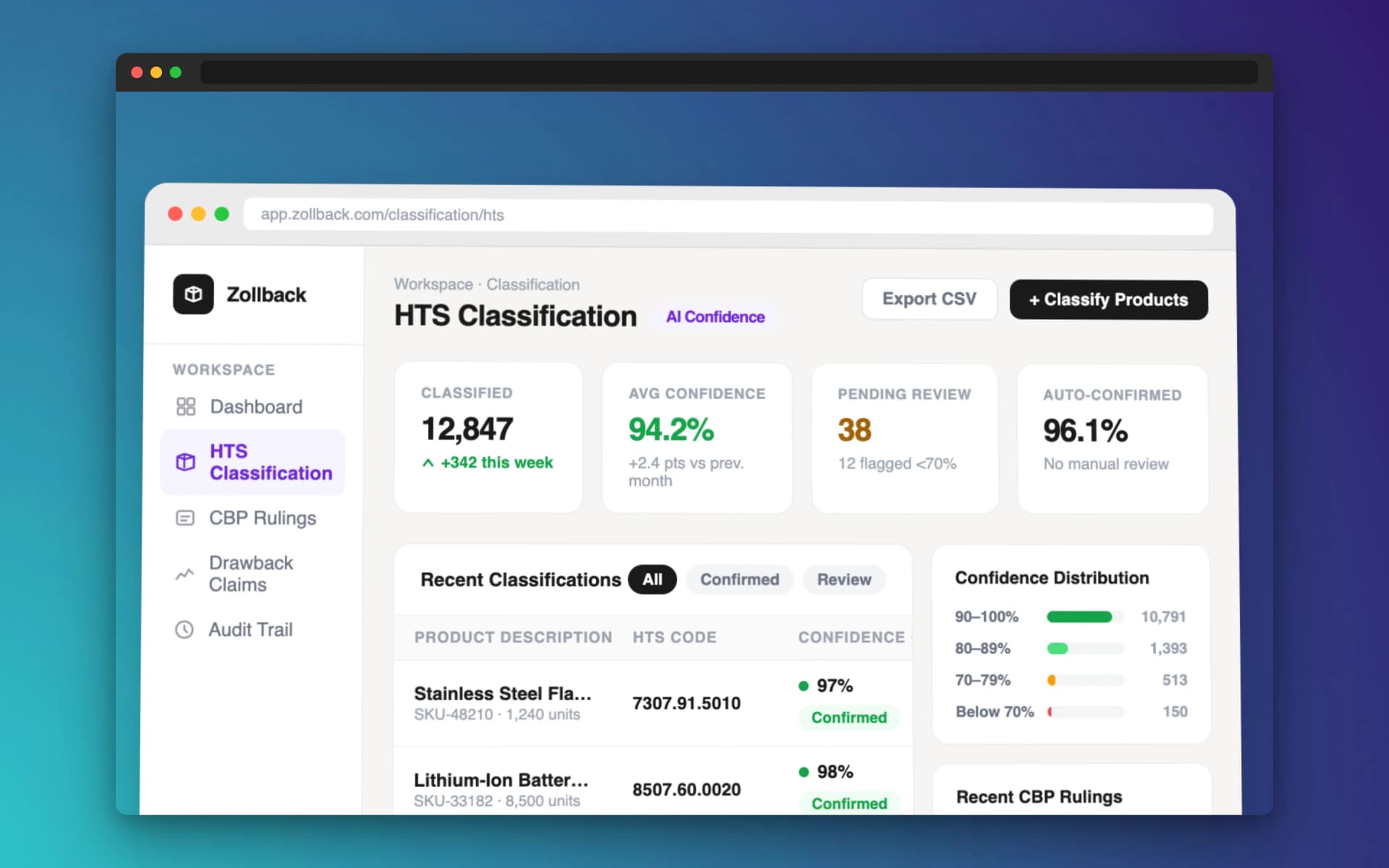
Task: Open the Stainless Steel Fla... product row
Action: point(502,694)
